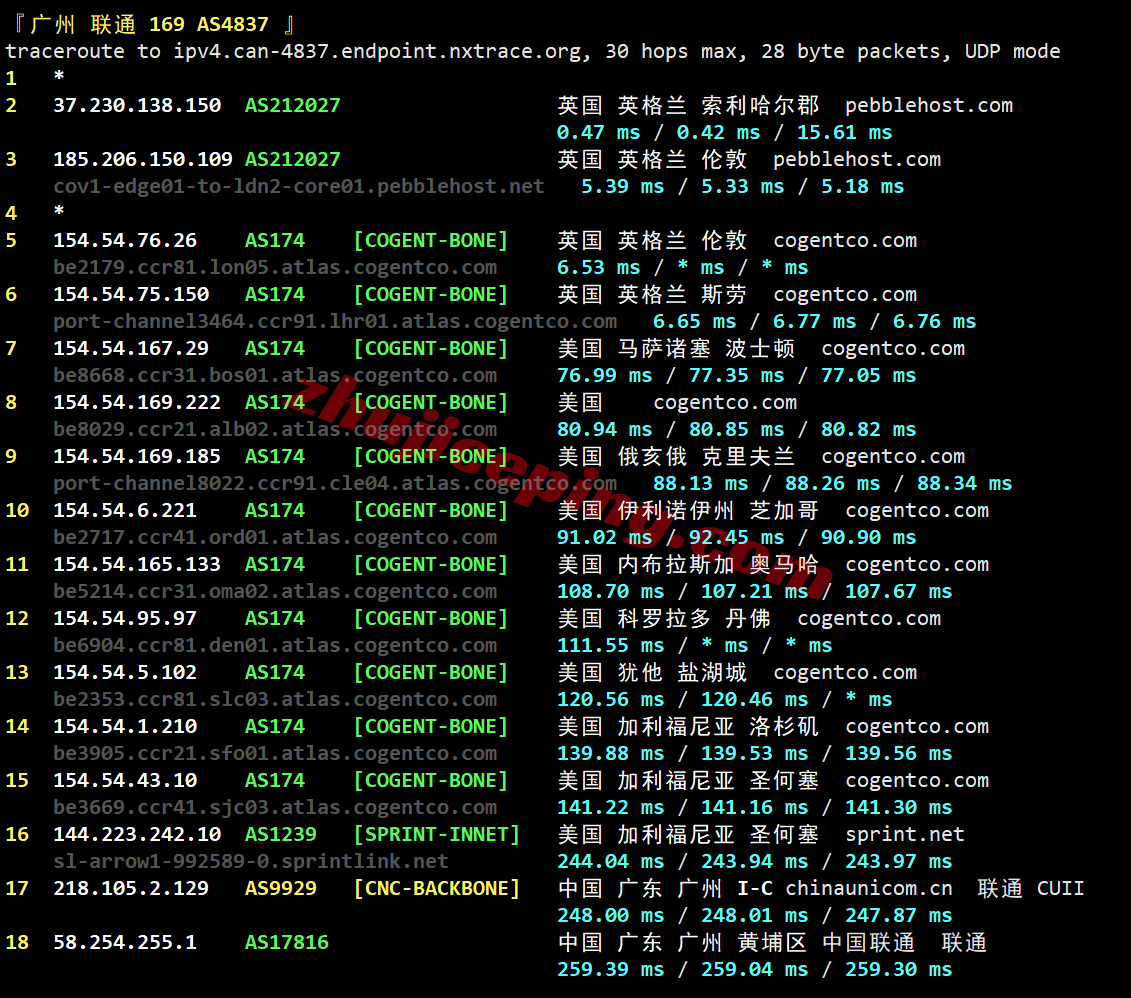Click sprint.net domain at hop 16
1131x998 pixels.
905,835
